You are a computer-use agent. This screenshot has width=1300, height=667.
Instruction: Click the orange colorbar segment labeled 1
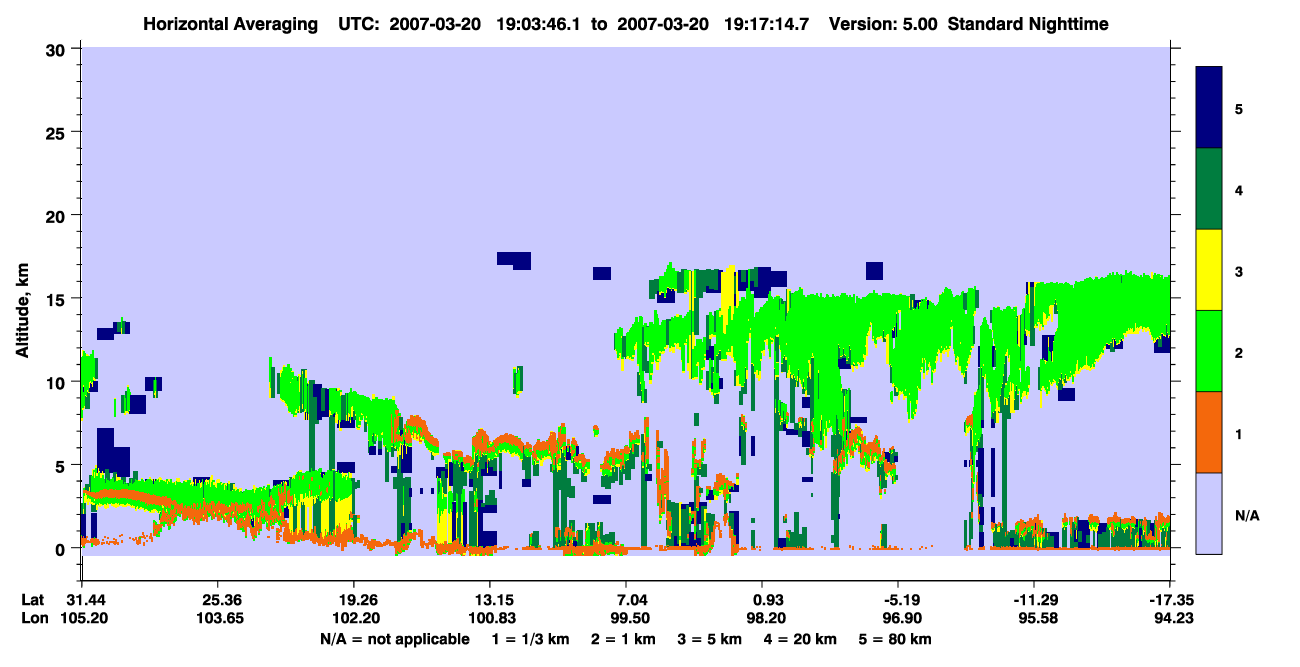(x=1209, y=432)
